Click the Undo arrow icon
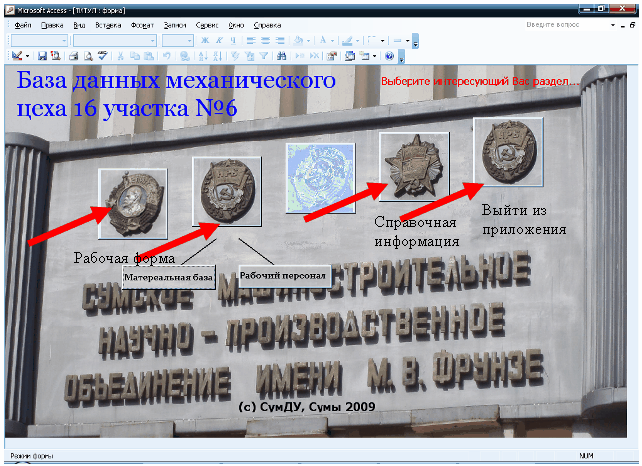The width and height of the screenshot is (642, 466). tap(167, 56)
